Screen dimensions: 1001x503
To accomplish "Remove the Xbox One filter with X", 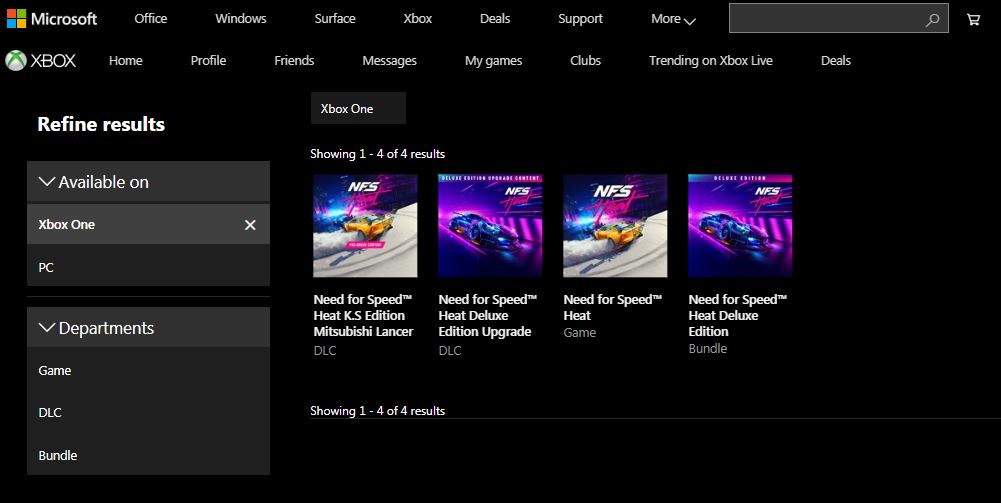I will 250,225.
